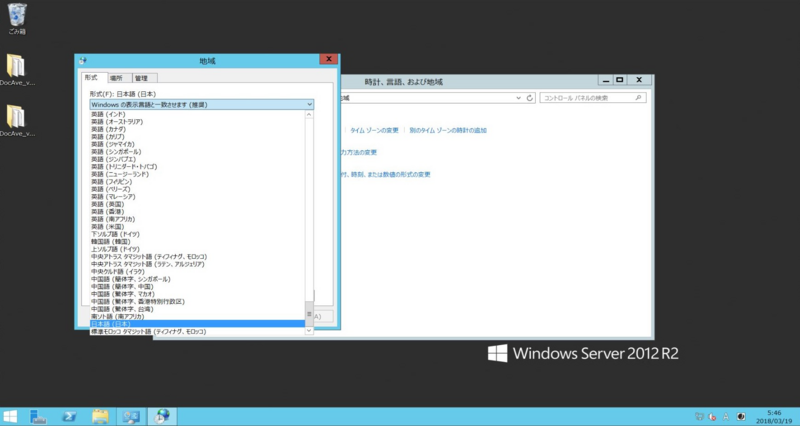Image resolution: width=800 pixels, height=426 pixels.
Task: Select 英語 (香港) in the list
Action: [197, 212]
